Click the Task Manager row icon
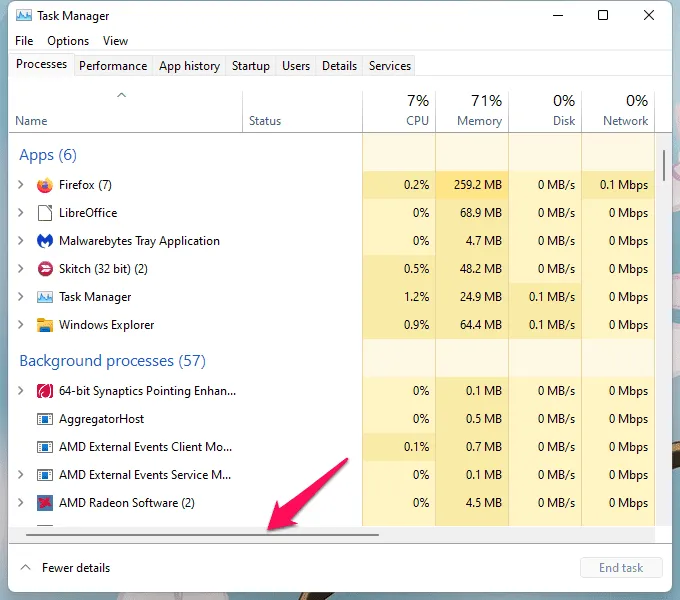The width and height of the screenshot is (680, 600). [x=45, y=297]
